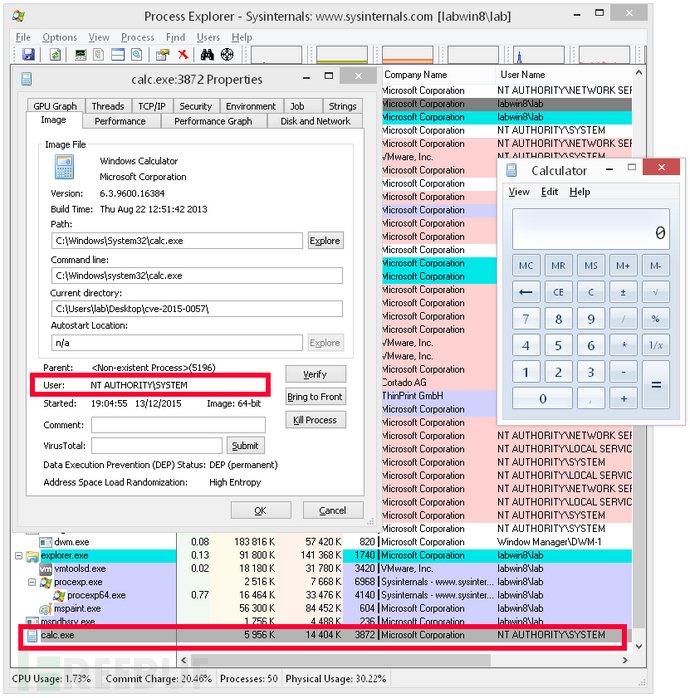This screenshot has height=698, width=690.
Task: Click the 'Processes: 50' status bar entry
Action: click(x=249, y=679)
